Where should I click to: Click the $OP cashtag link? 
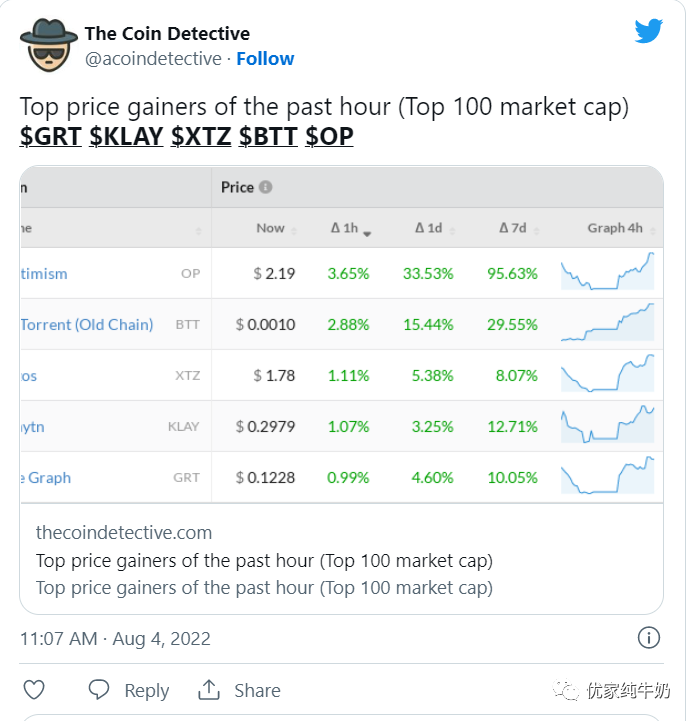pos(330,136)
